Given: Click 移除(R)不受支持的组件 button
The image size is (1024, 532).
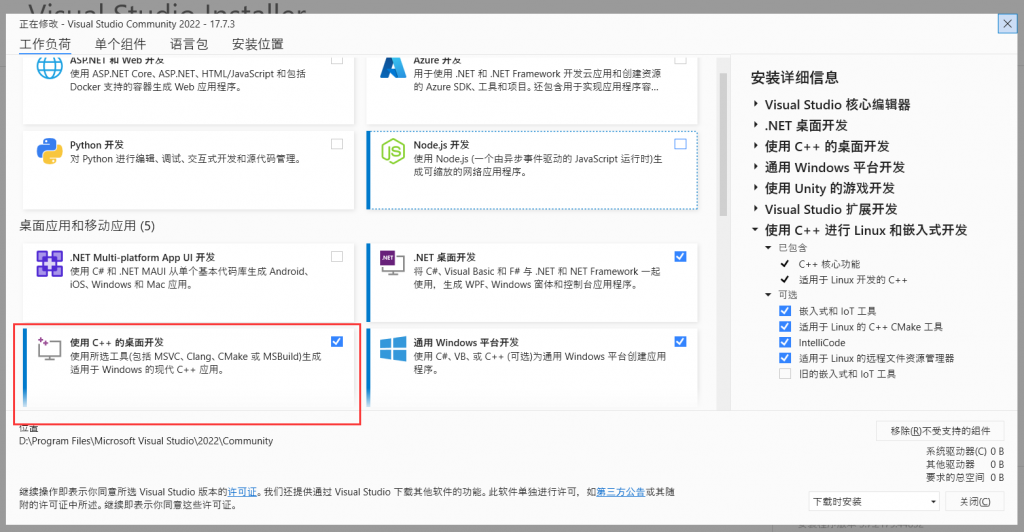Looking at the screenshot, I should (x=940, y=431).
